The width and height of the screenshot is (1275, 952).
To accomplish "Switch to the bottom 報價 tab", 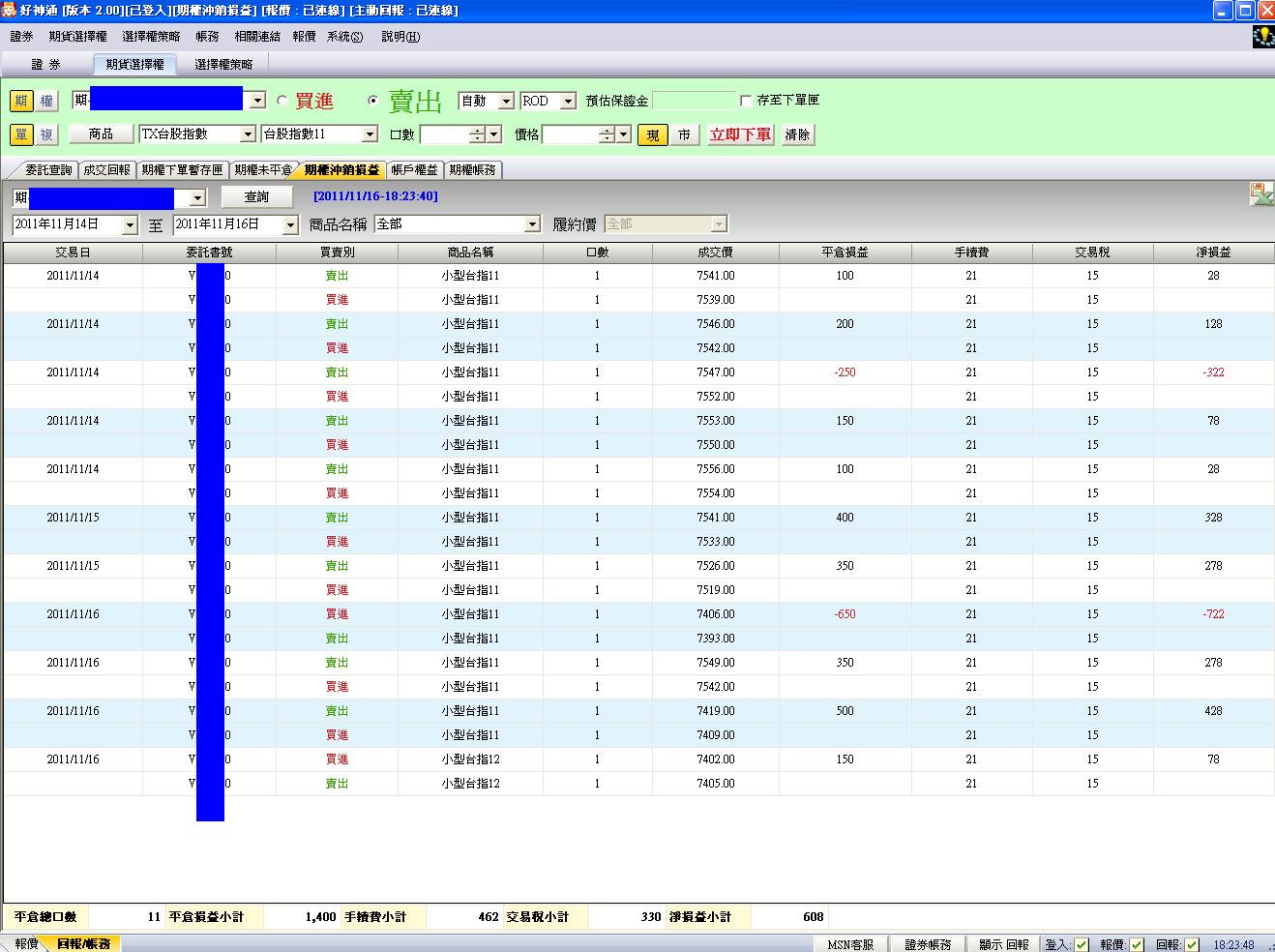I will [26, 943].
